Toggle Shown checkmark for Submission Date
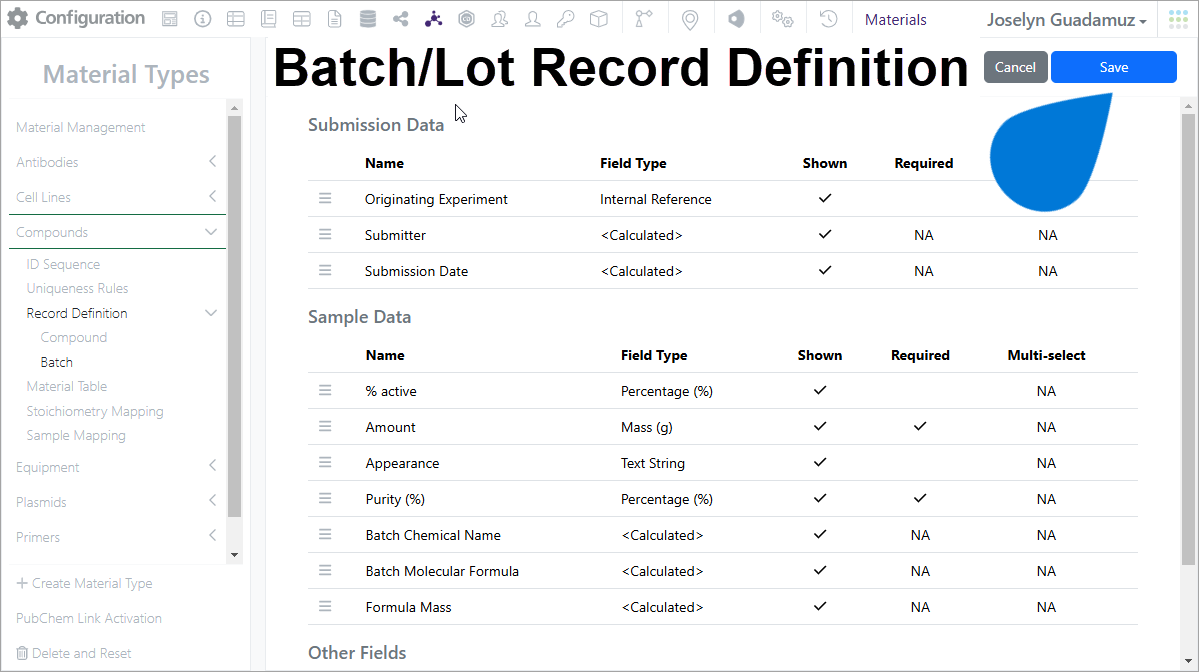This screenshot has height=672, width=1199. 824,270
